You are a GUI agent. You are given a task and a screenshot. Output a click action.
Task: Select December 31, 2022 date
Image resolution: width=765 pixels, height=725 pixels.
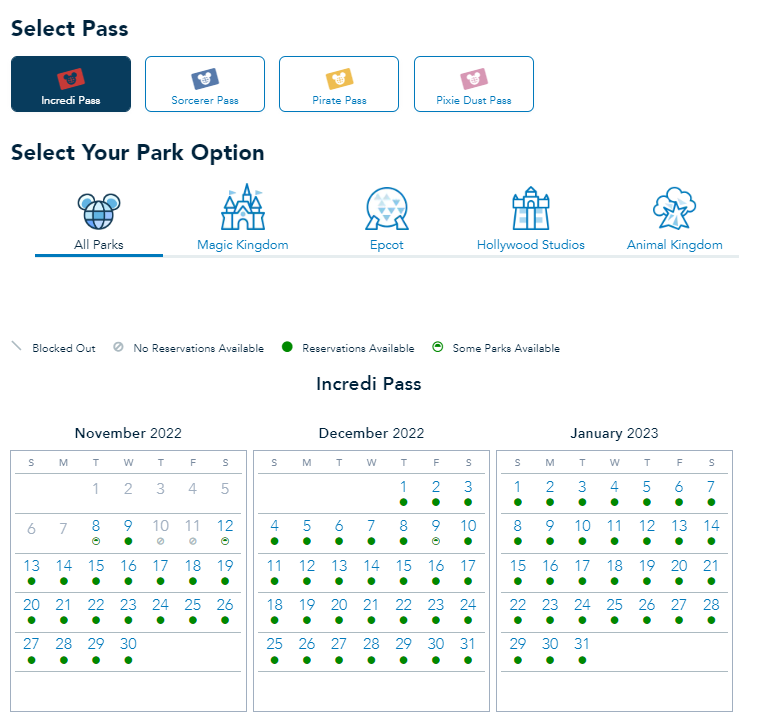coord(468,644)
